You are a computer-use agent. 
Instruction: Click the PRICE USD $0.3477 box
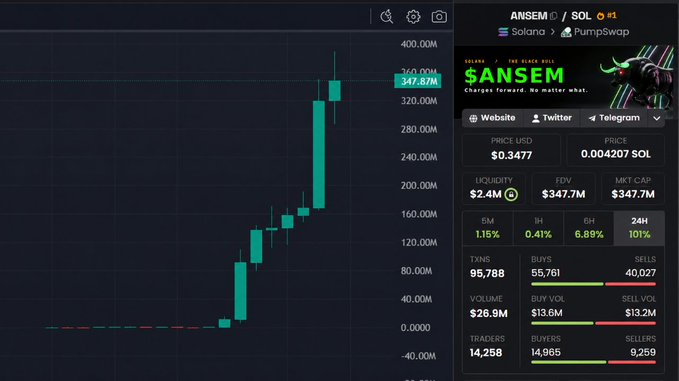[x=511, y=150]
